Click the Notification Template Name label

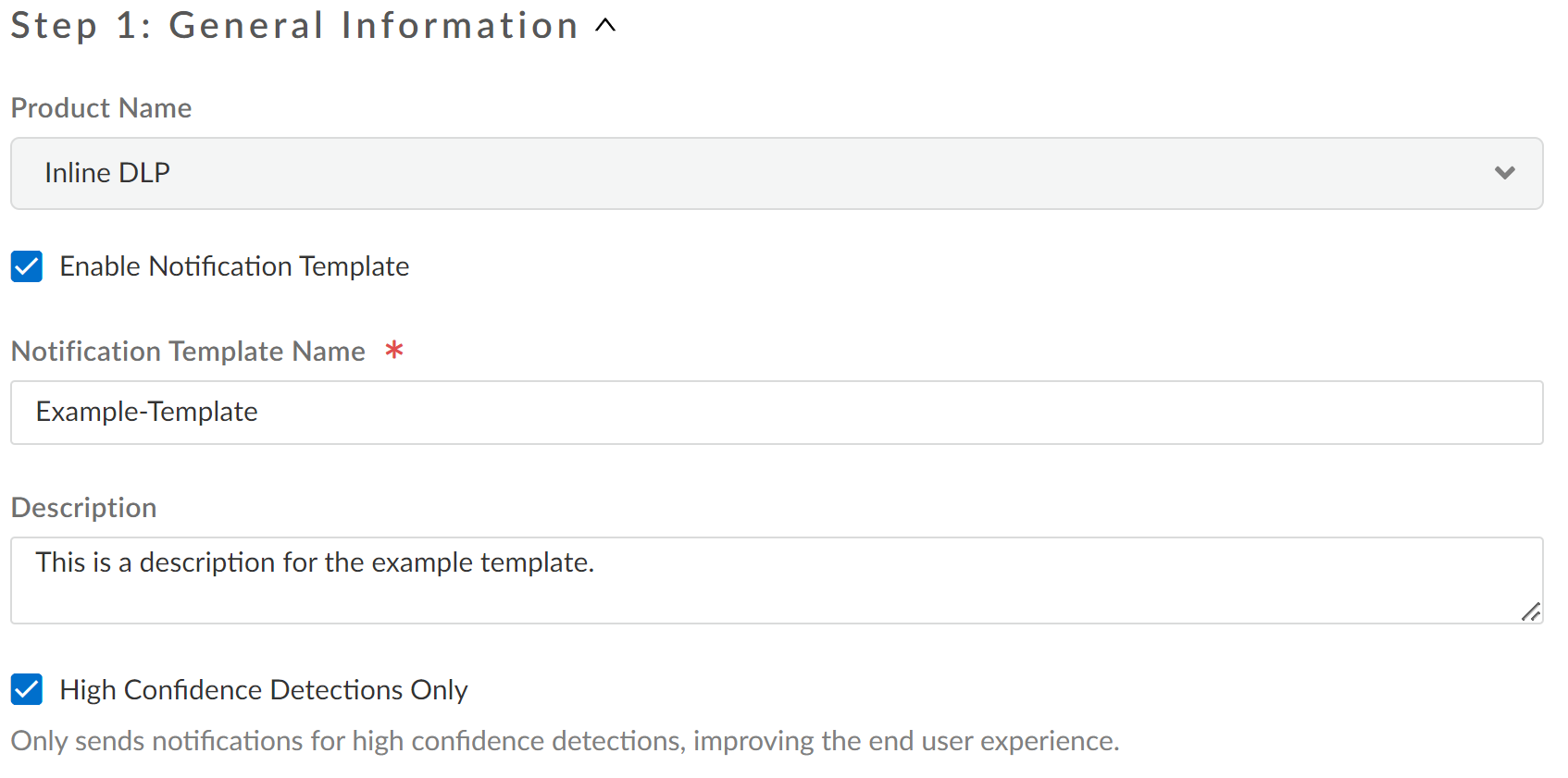point(188,352)
